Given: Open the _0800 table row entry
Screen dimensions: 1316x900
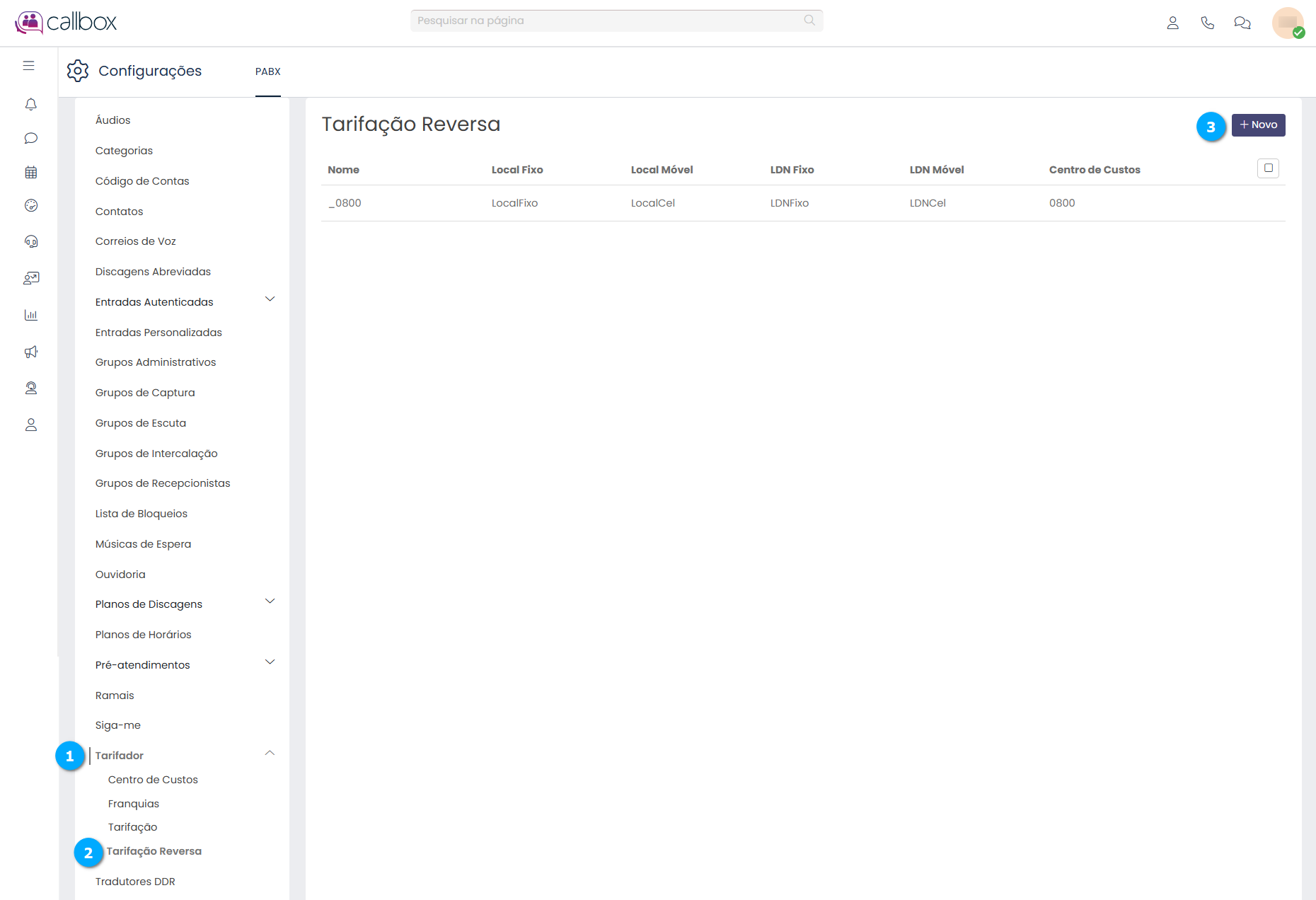Looking at the screenshot, I should click(345, 203).
